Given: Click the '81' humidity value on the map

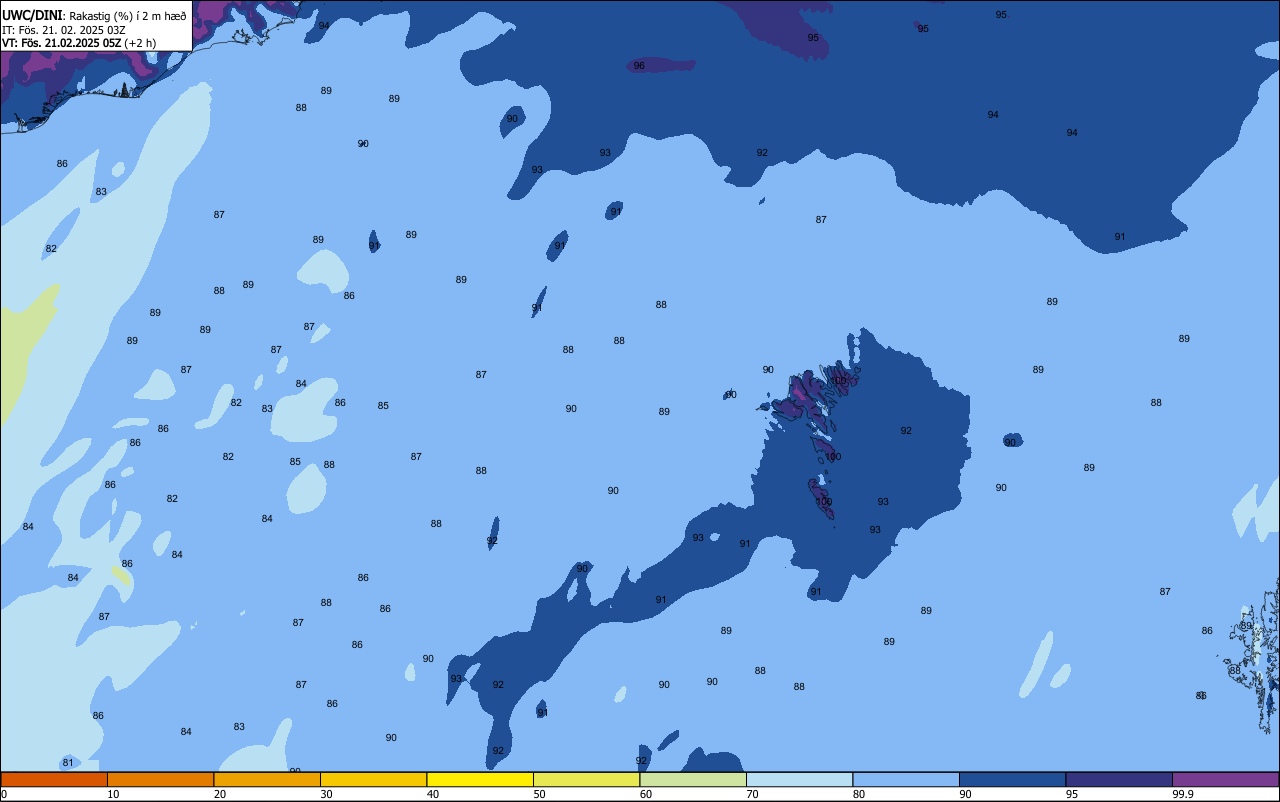Looking at the screenshot, I should pyautogui.click(x=68, y=763).
